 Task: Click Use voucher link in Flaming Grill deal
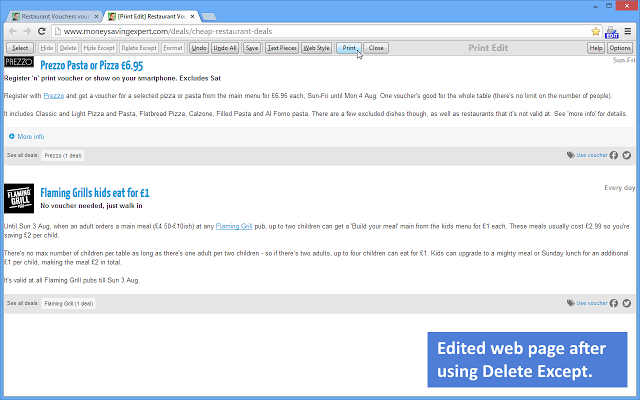coord(592,303)
